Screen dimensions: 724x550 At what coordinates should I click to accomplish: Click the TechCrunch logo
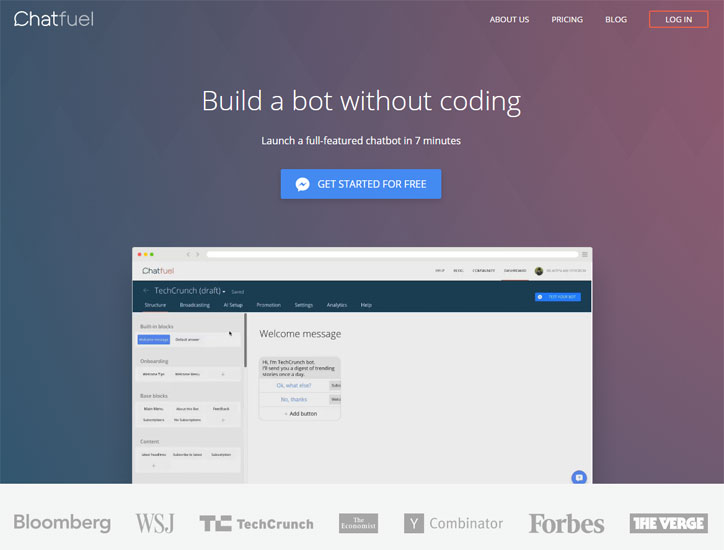(x=256, y=524)
